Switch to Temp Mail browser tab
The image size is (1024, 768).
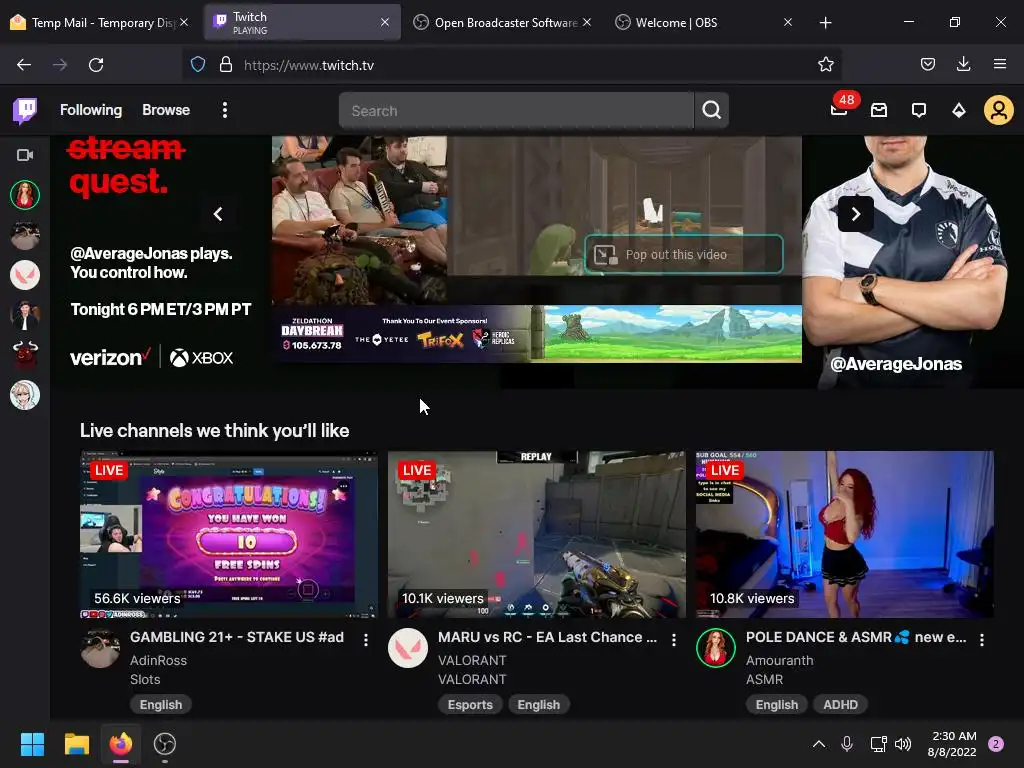tap(99, 22)
